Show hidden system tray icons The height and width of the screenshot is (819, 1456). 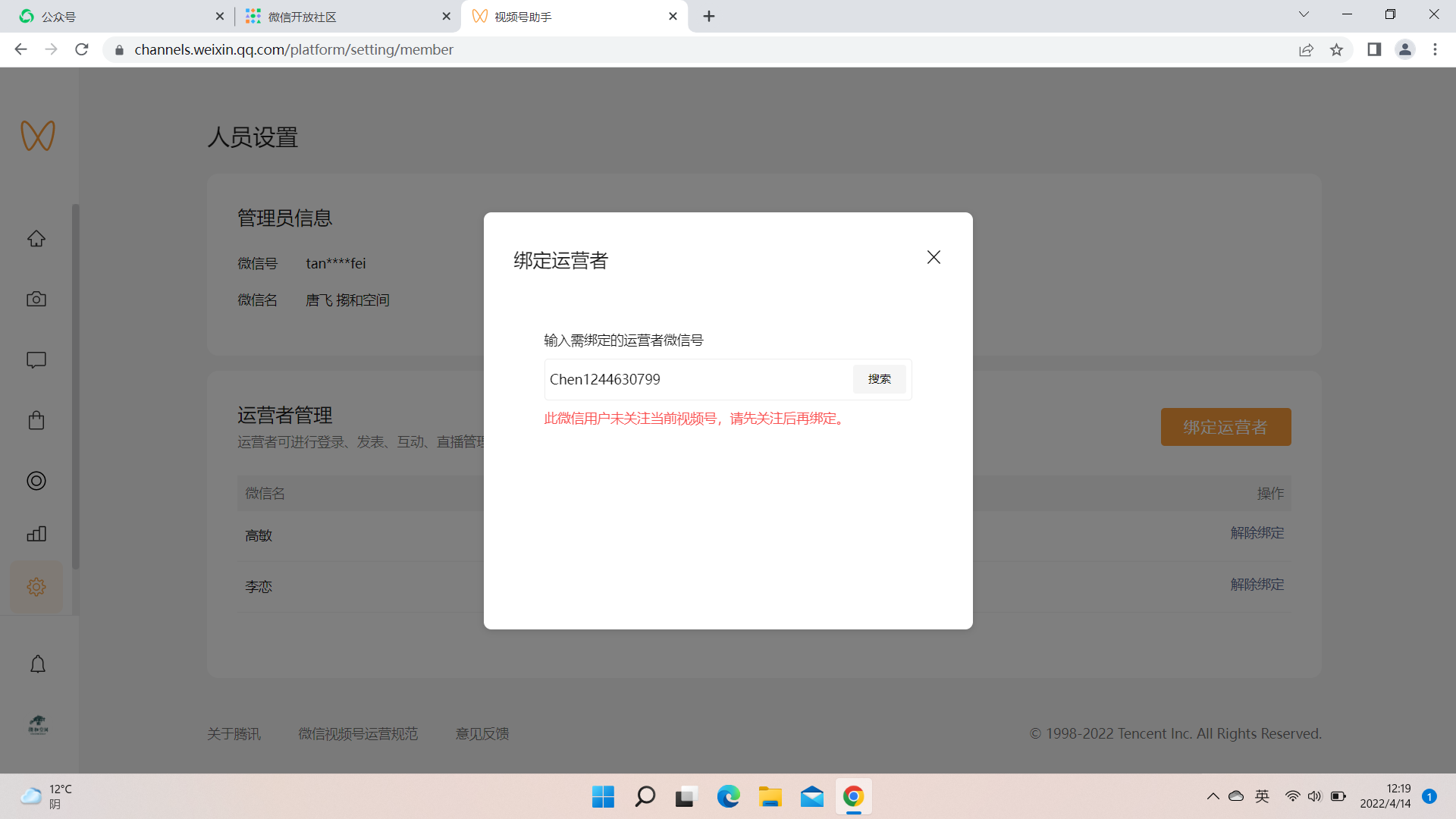1213,796
